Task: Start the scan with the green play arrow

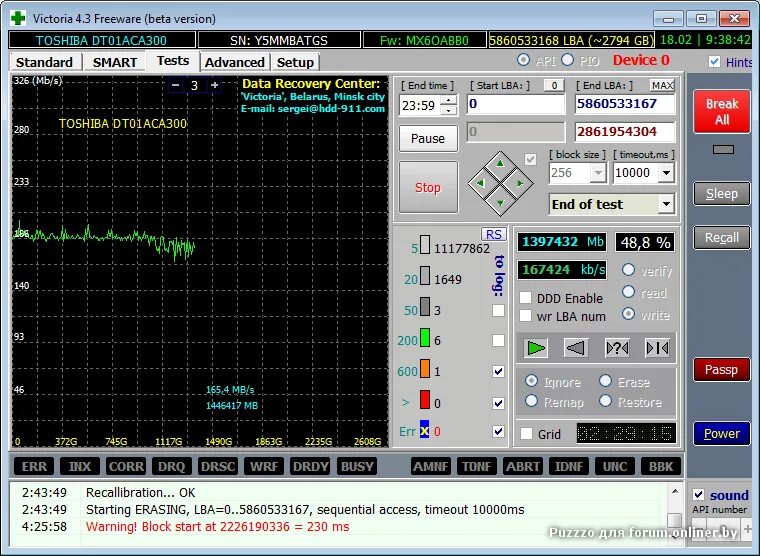Action: pos(536,348)
